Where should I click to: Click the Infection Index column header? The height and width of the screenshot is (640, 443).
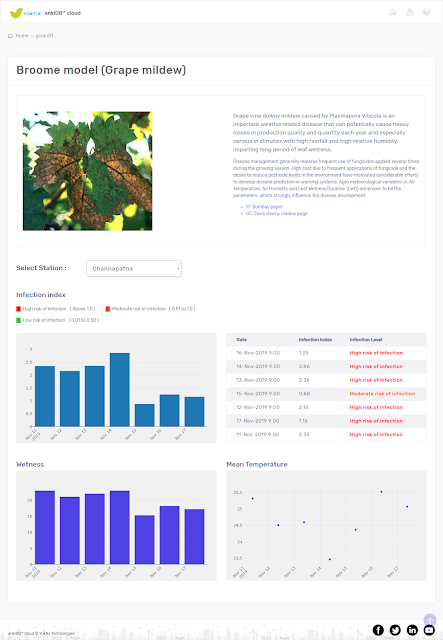(x=315, y=340)
